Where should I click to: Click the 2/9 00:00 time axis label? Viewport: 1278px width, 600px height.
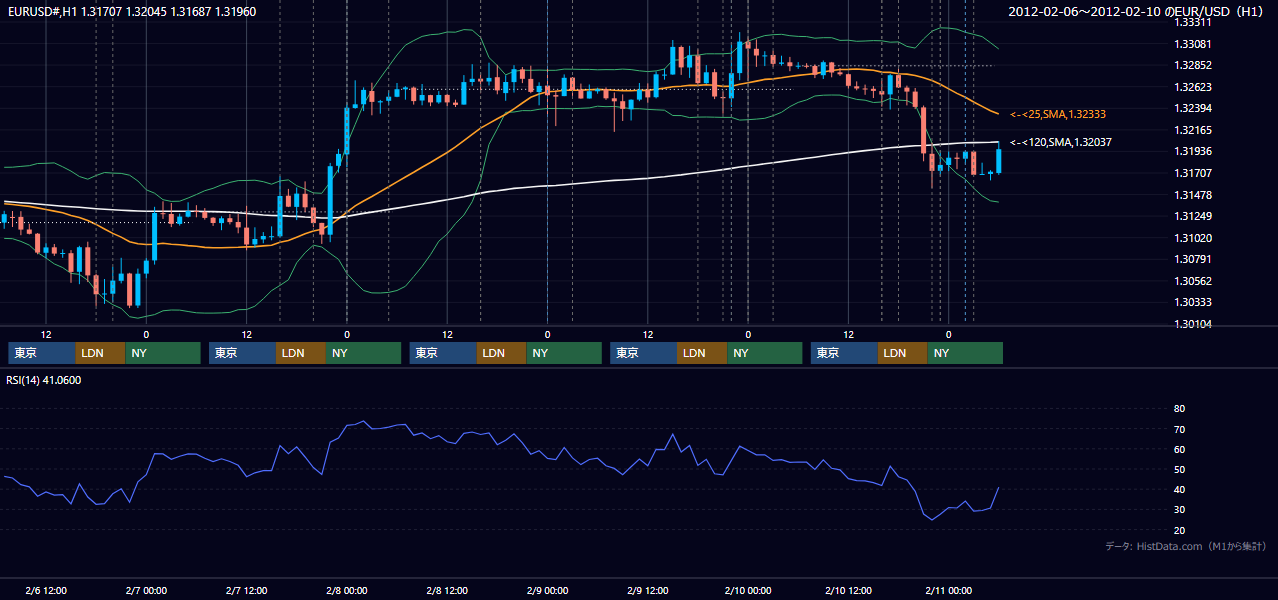[x=548, y=590]
